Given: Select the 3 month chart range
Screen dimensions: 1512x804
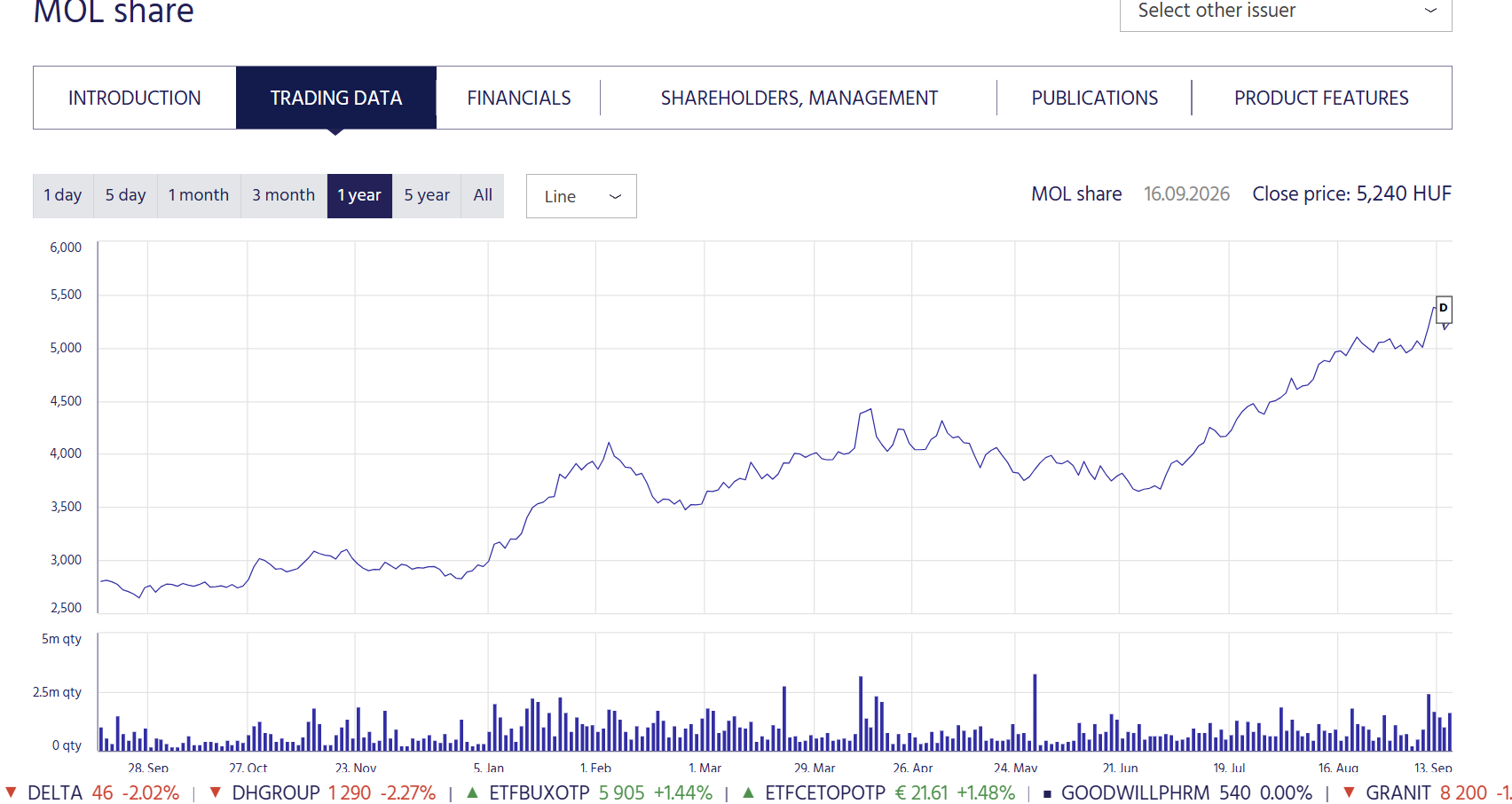Looking at the screenshot, I should (x=284, y=195).
